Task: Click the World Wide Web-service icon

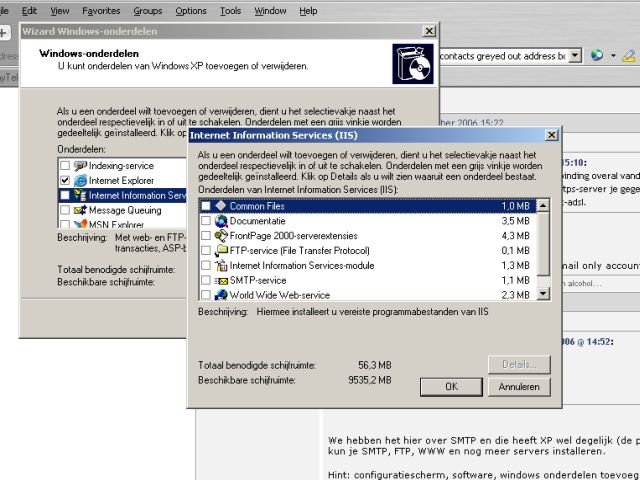Action: [x=221, y=295]
